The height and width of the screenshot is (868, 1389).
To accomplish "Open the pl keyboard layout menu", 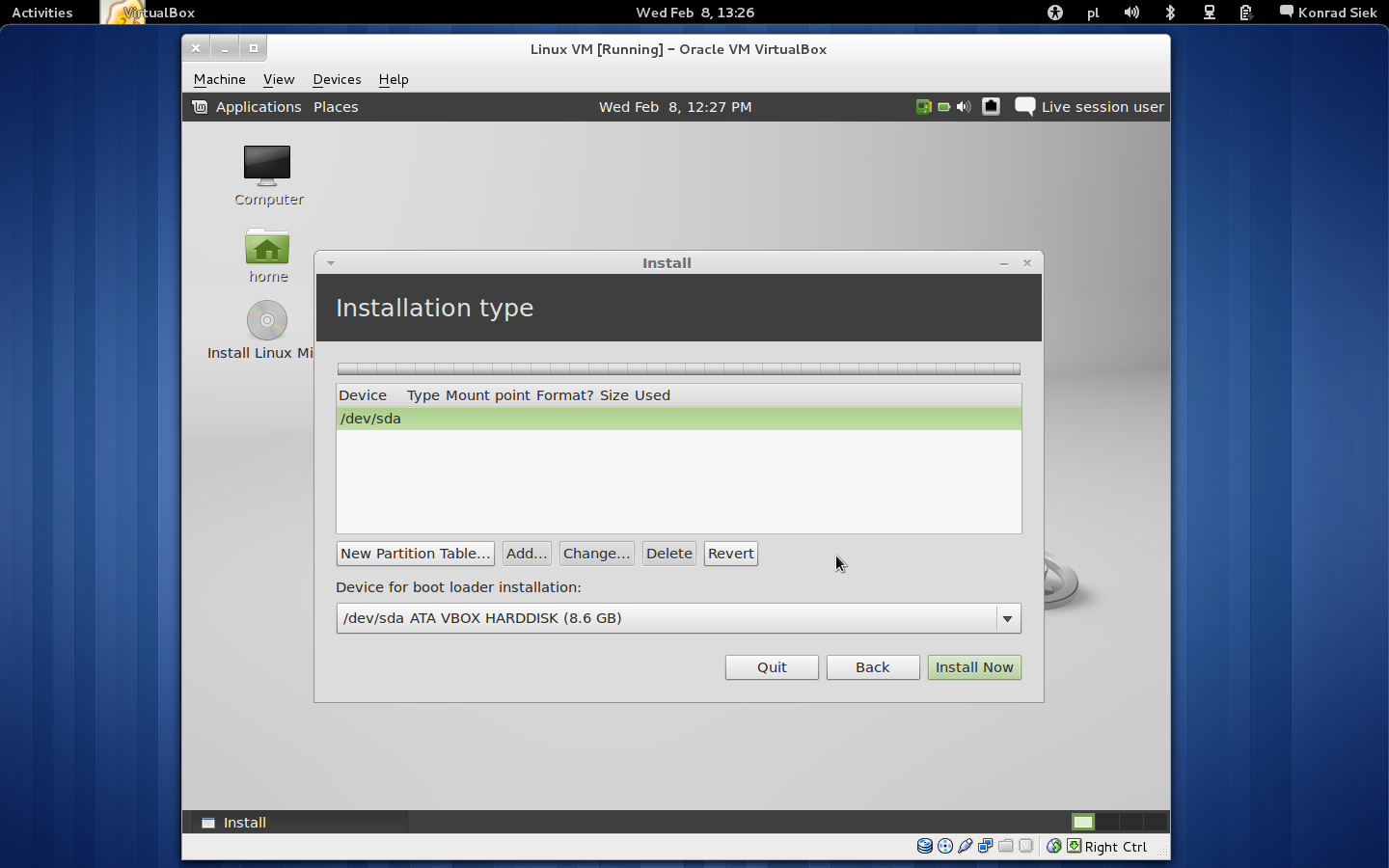I will point(1093,13).
